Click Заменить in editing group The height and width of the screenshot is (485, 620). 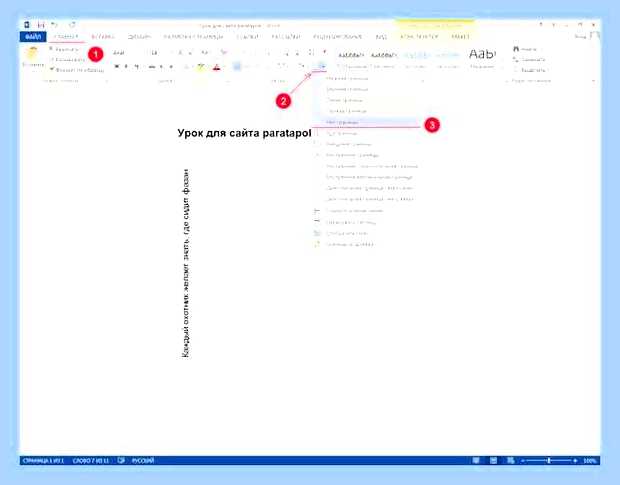[x=529, y=59]
